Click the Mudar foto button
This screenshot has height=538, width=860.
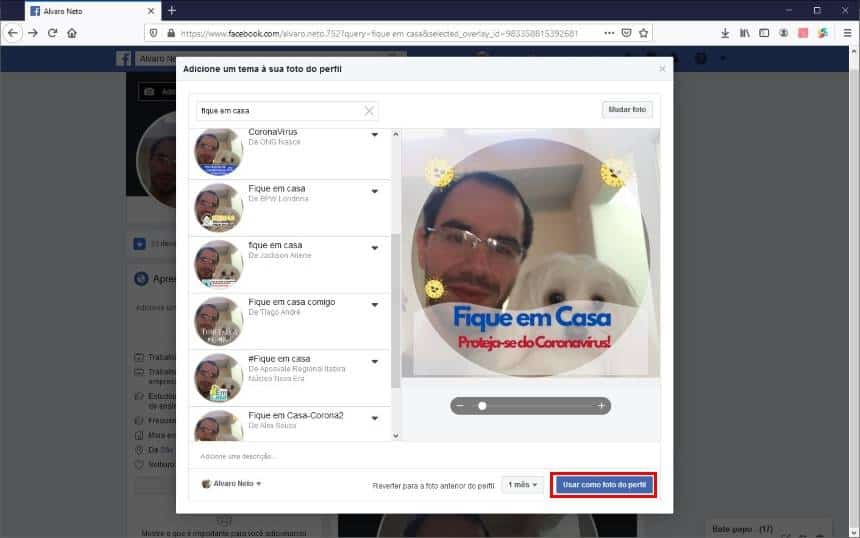tap(627, 110)
